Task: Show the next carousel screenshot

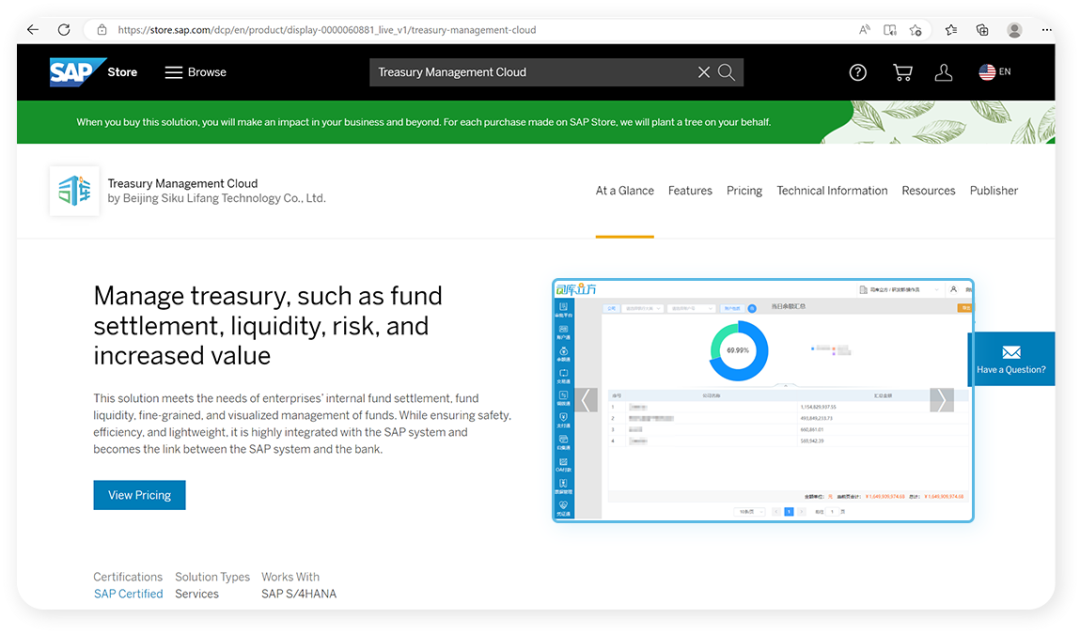Action: point(942,400)
